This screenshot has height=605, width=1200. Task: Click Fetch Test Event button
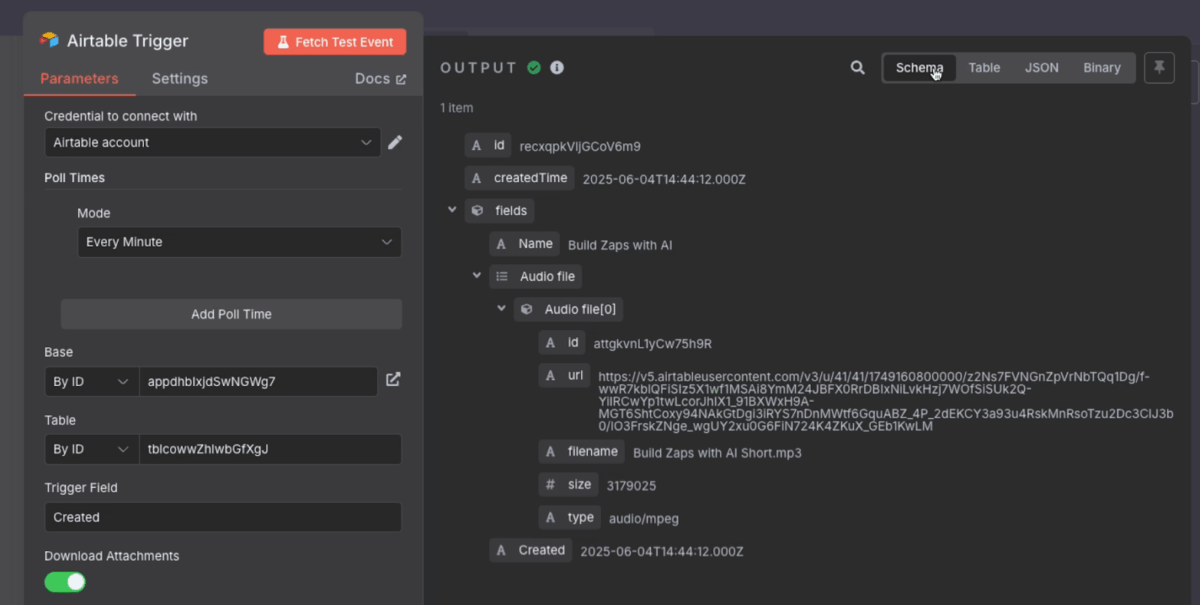pos(335,42)
